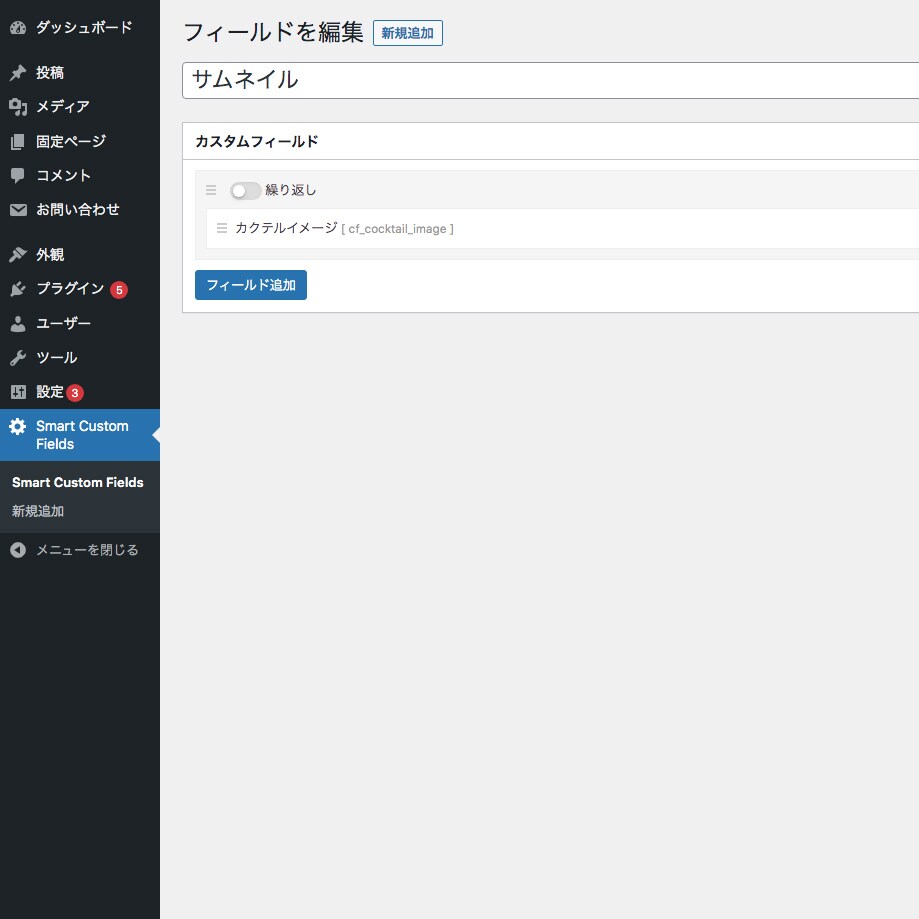Focus the サムネイル title input field
Screen dimensions: 919x919
(x=551, y=80)
